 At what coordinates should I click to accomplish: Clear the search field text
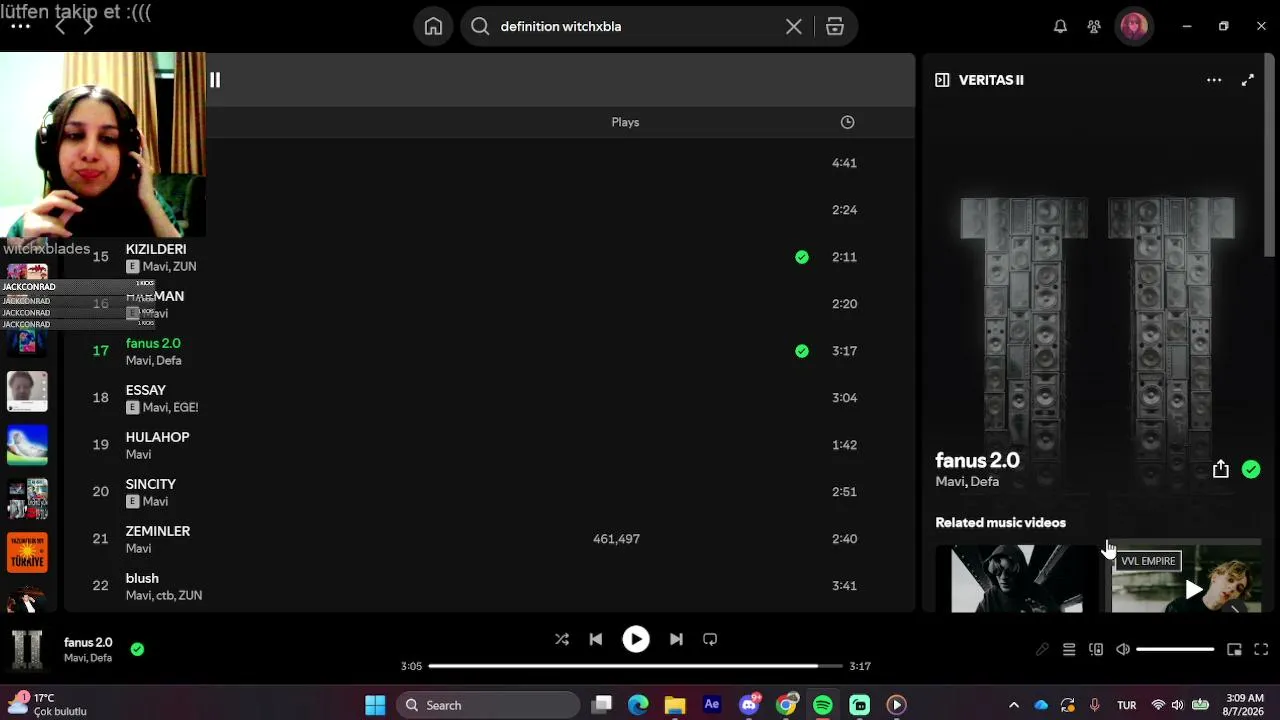(x=794, y=27)
